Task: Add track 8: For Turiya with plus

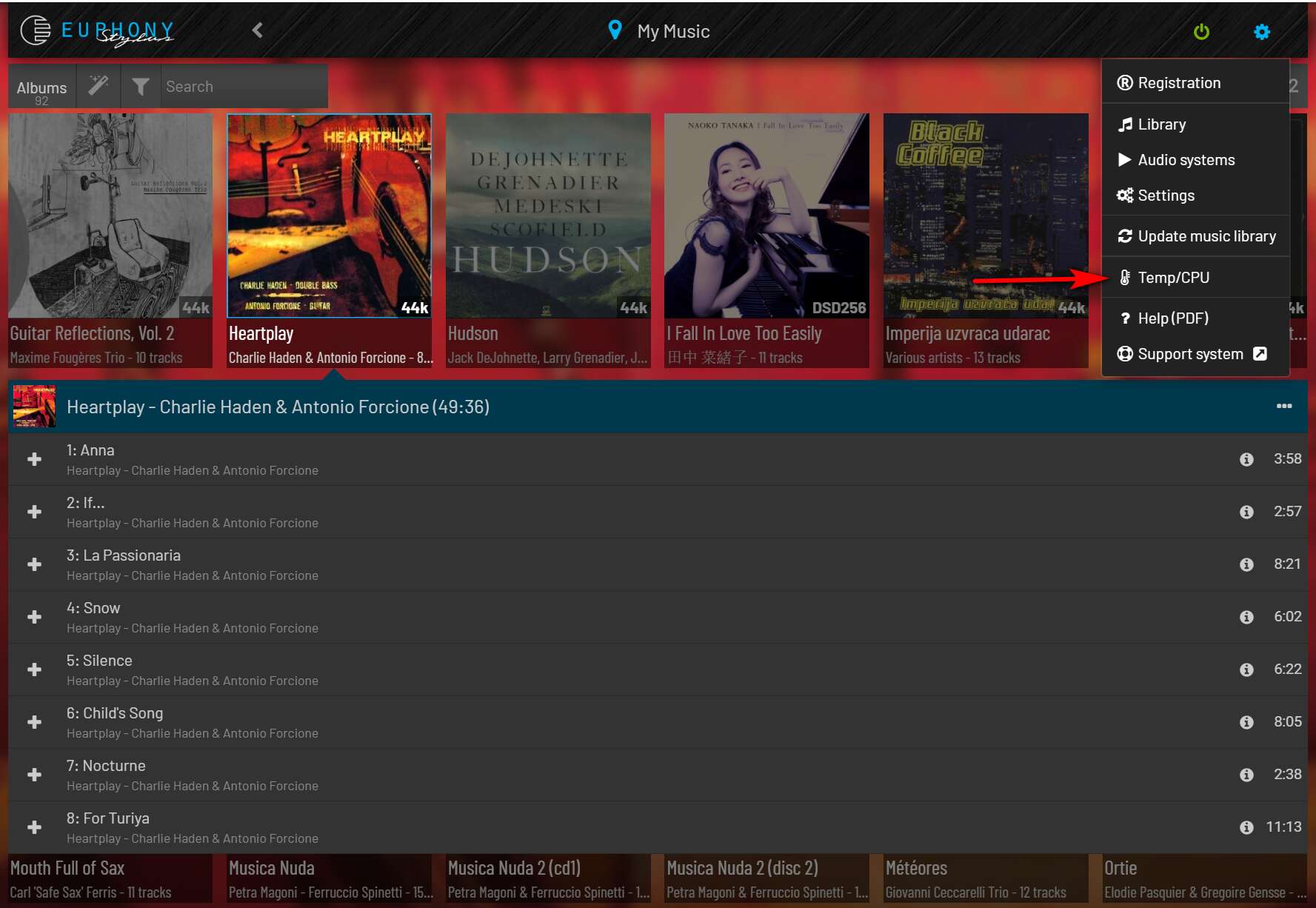Action: pos(34,827)
